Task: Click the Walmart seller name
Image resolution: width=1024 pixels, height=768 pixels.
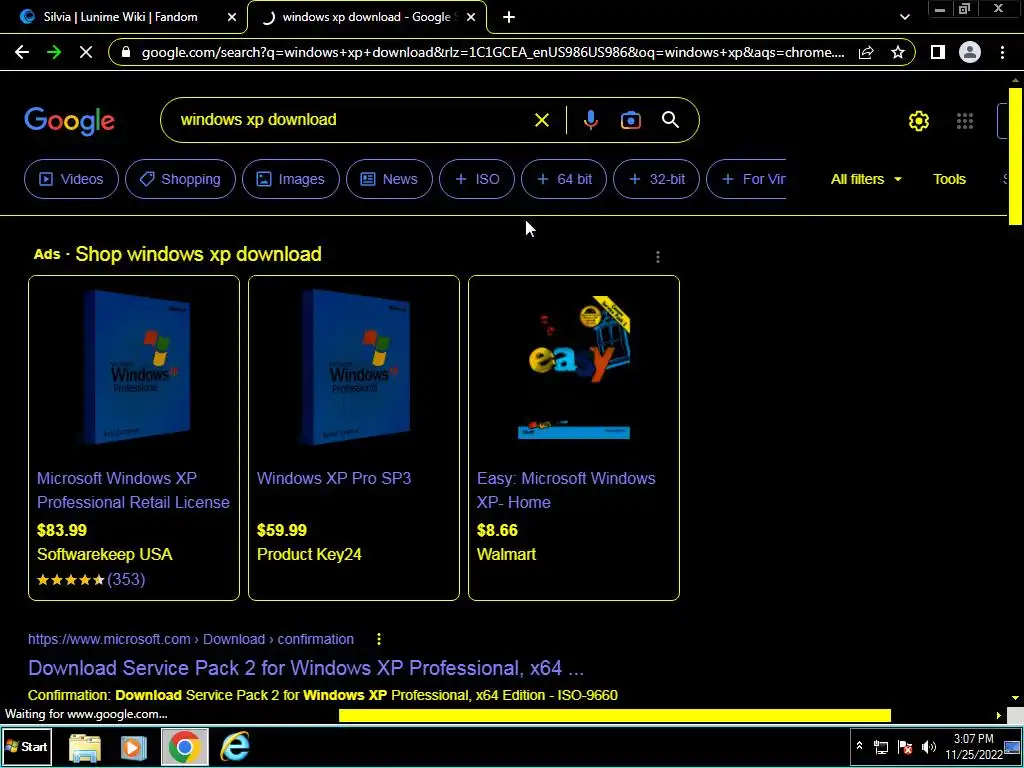Action: click(x=506, y=554)
